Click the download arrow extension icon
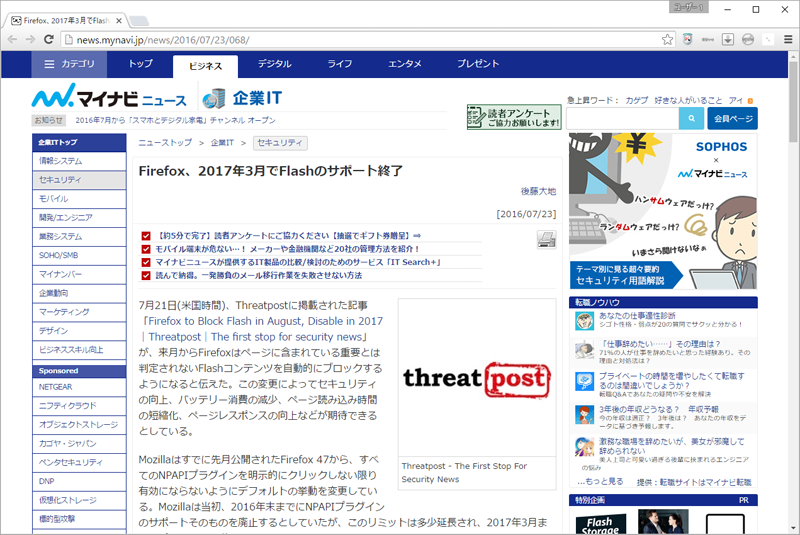Screen dimensions: 800x535 728,39
